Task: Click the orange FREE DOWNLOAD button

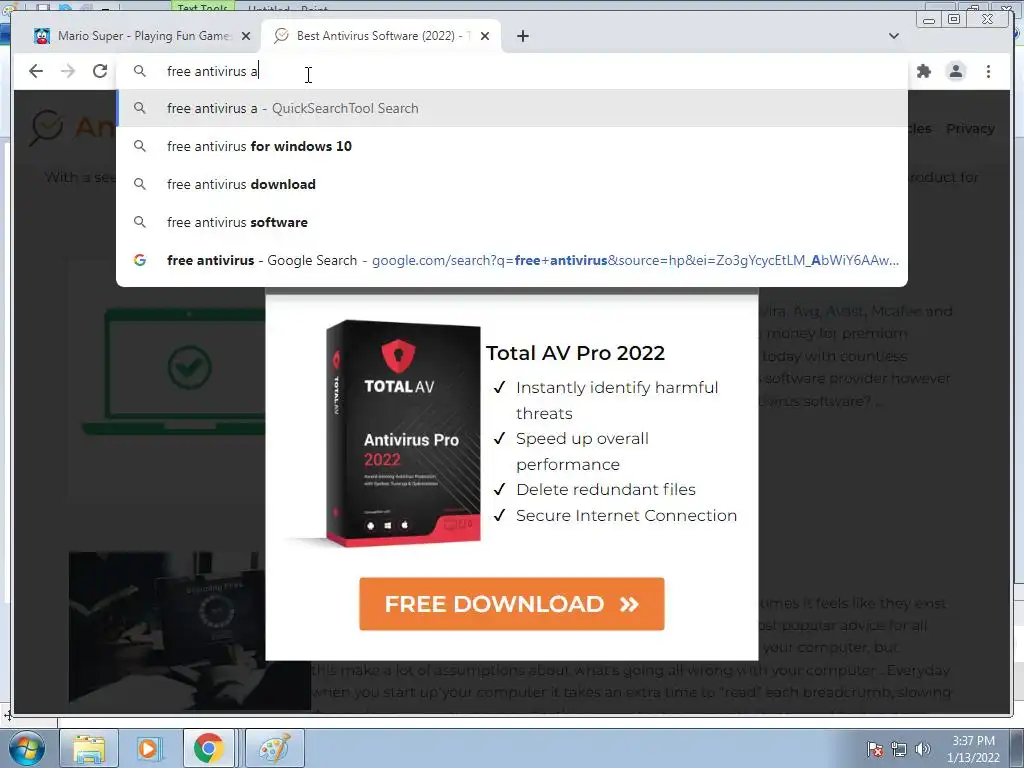Action: pyautogui.click(x=511, y=603)
